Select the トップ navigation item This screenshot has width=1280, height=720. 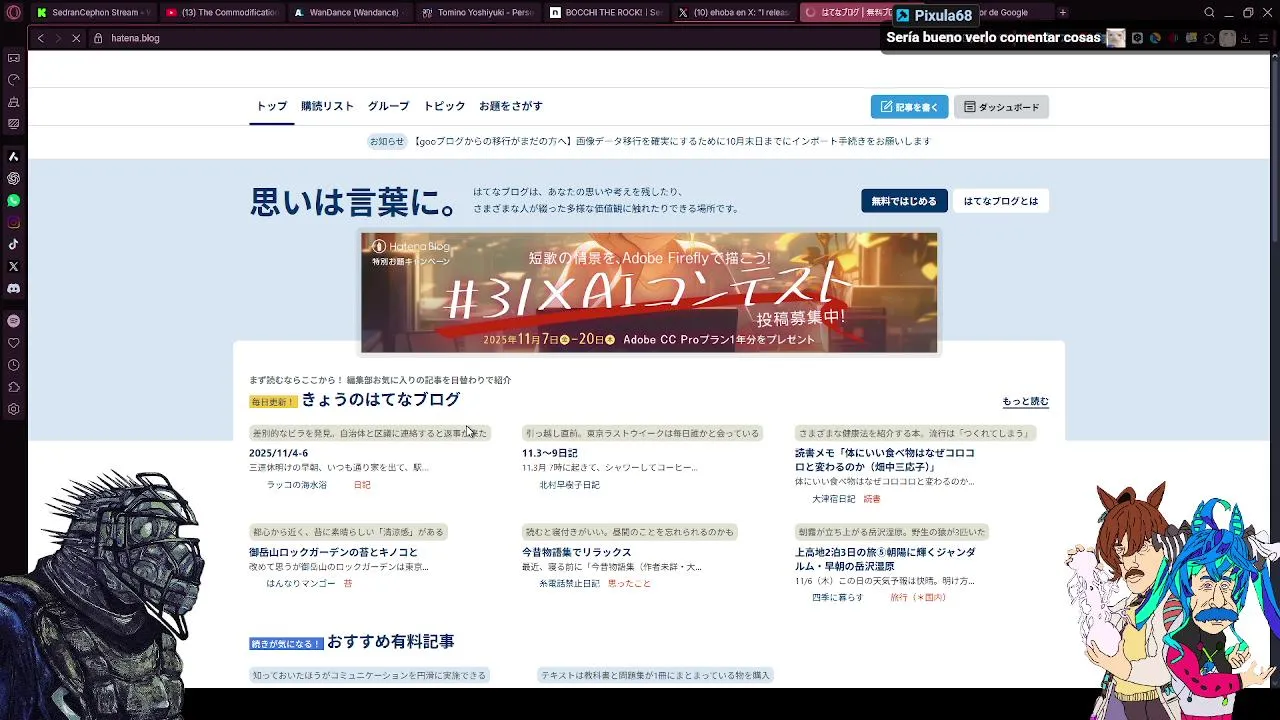[x=271, y=106]
